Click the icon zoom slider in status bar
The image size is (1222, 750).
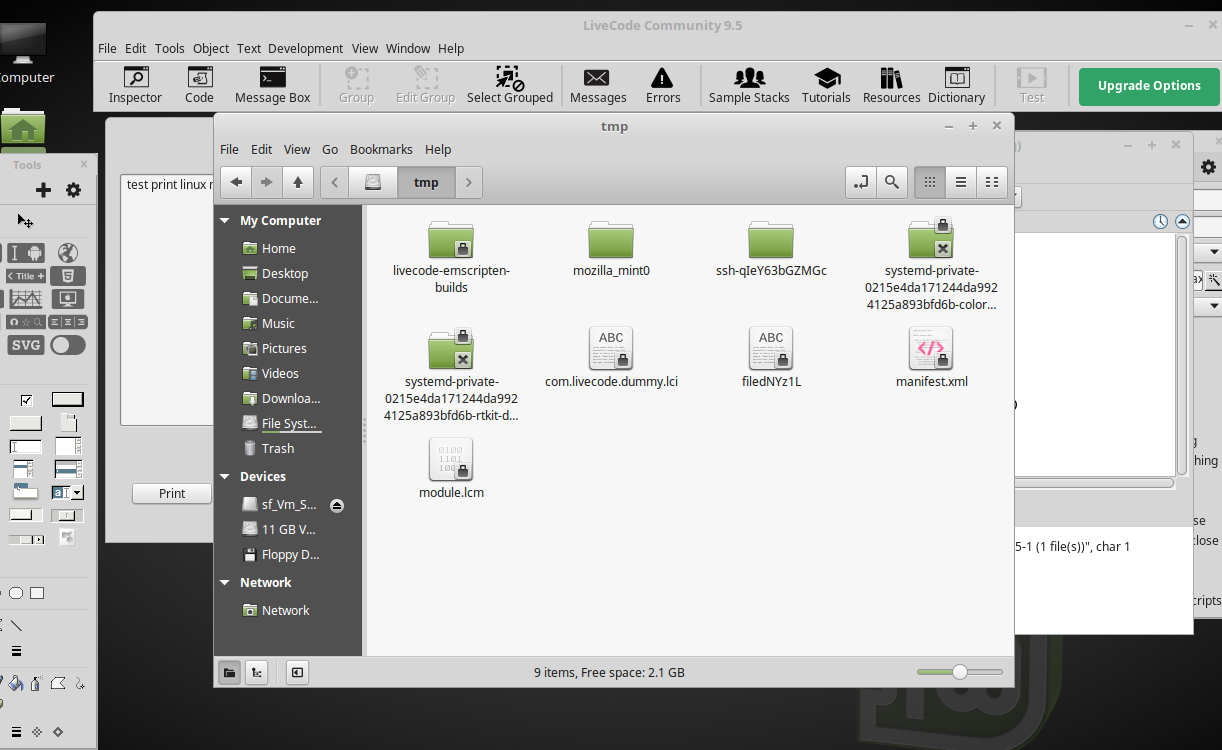(x=959, y=672)
